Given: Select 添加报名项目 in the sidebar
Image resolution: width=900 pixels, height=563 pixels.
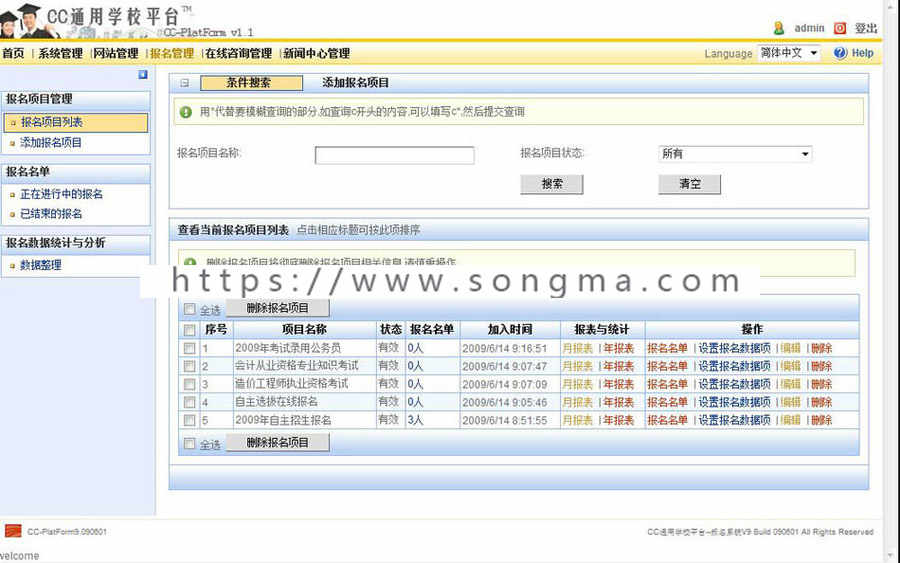Looking at the screenshot, I should (51, 142).
